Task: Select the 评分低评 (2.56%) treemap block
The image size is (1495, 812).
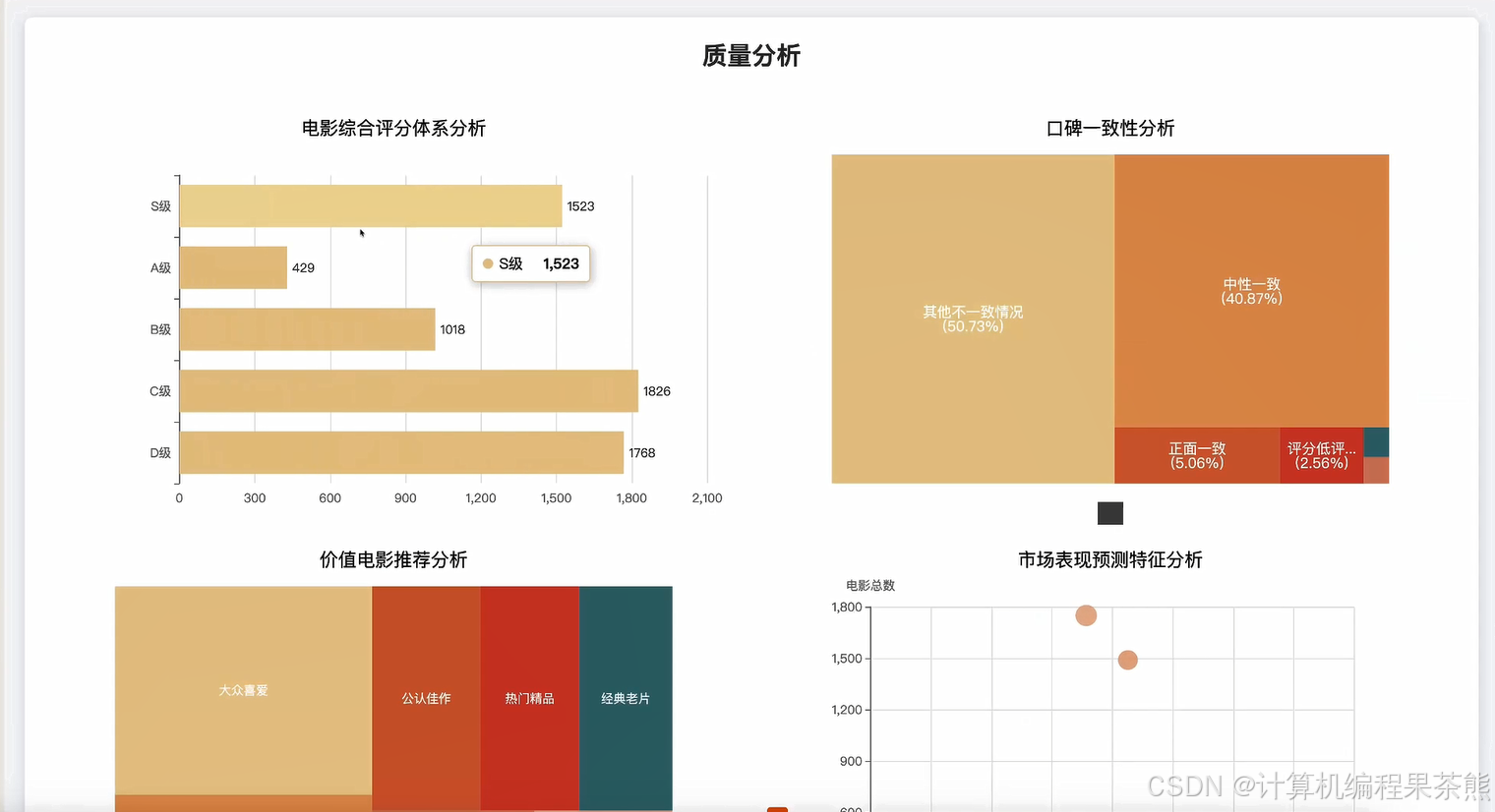Action: pyautogui.click(x=1322, y=455)
